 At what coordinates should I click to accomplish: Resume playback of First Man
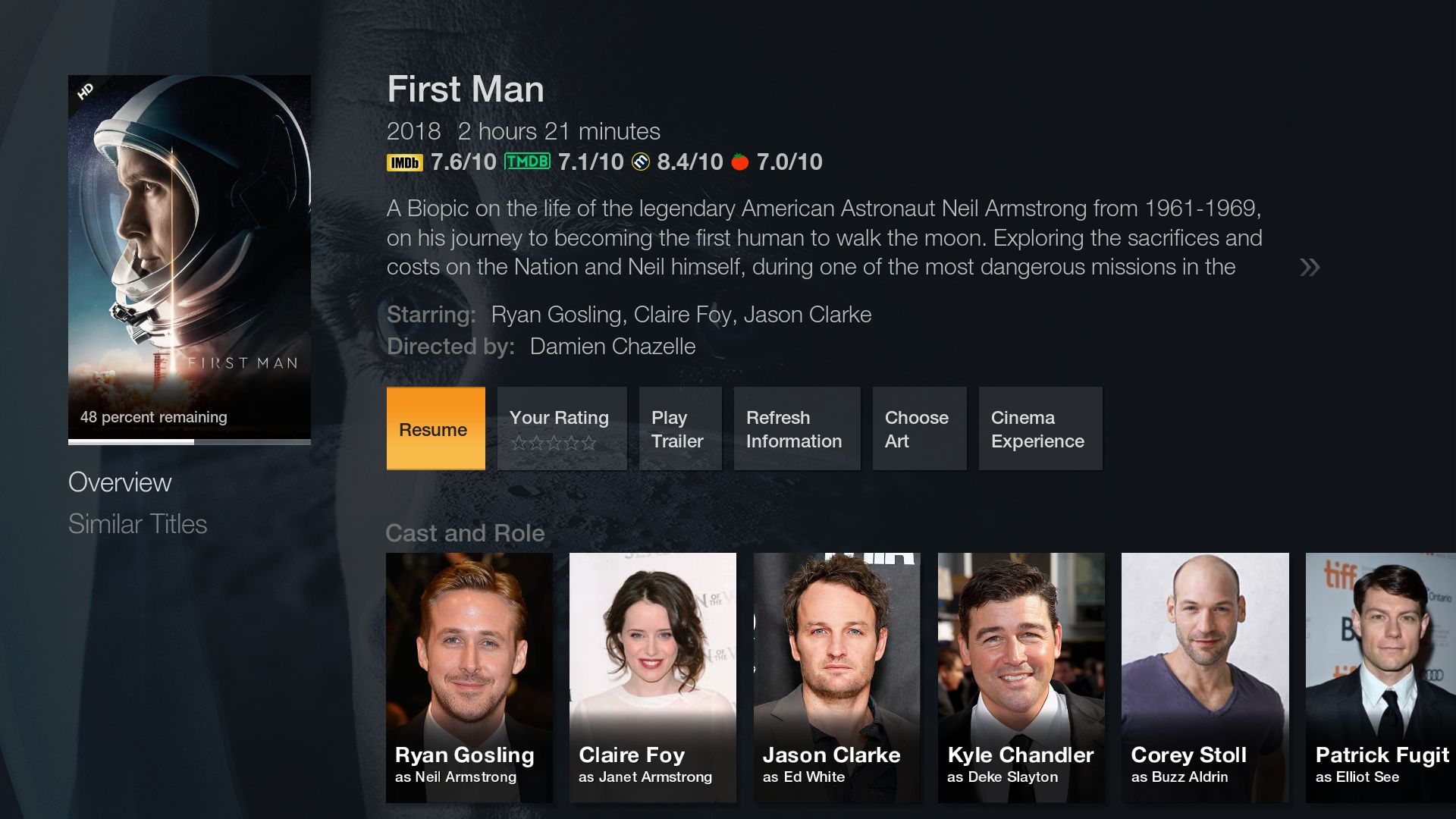pyautogui.click(x=436, y=428)
